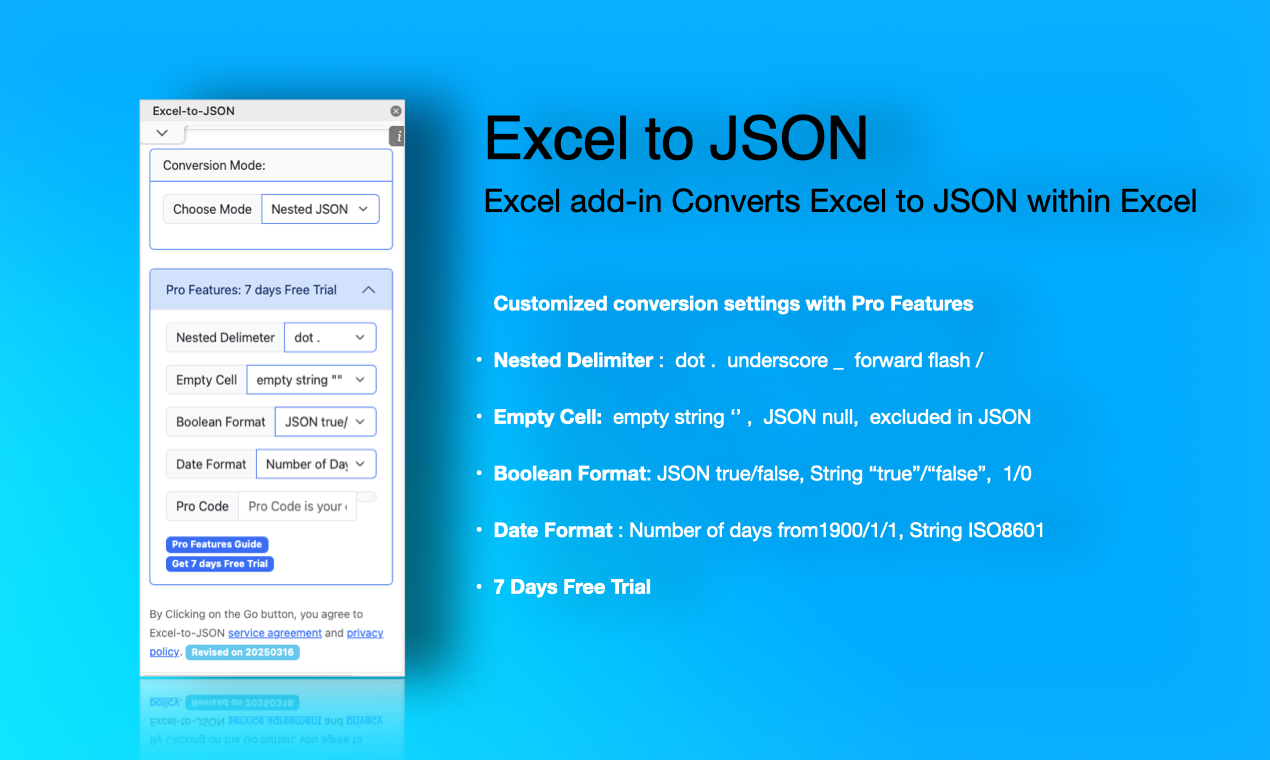The height and width of the screenshot is (760, 1270).
Task: Click the "Nested Delimeter" label
Action: [225, 337]
